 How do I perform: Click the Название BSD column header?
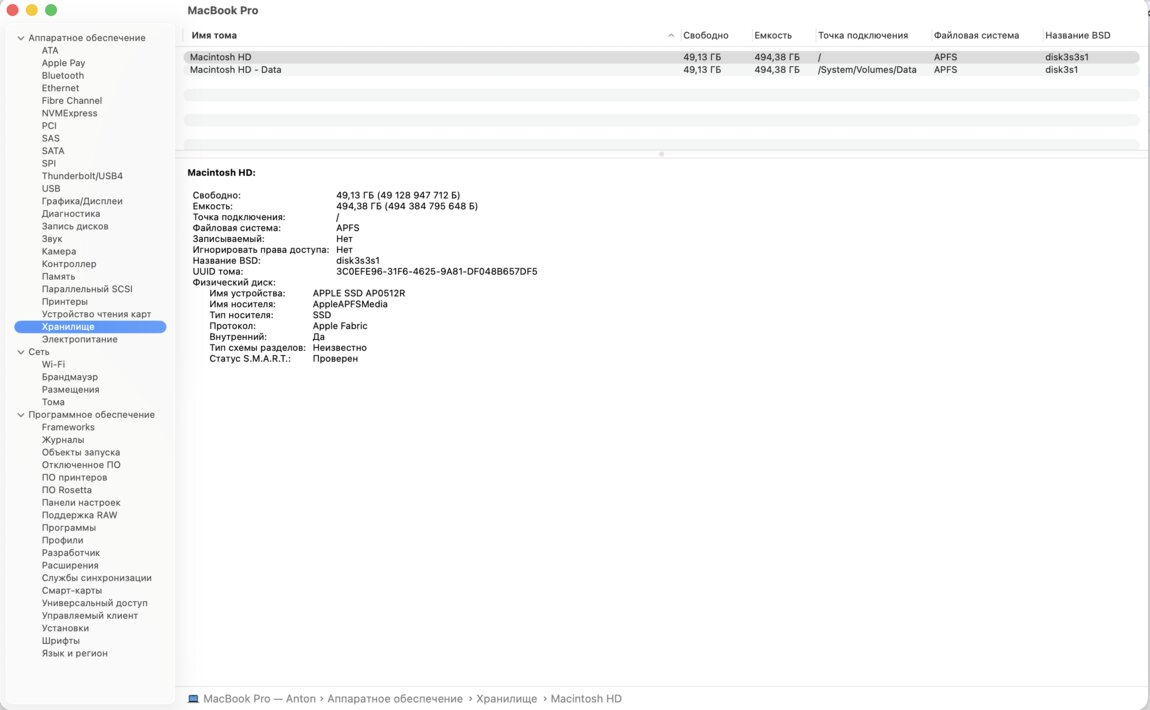click(1078, 35)
